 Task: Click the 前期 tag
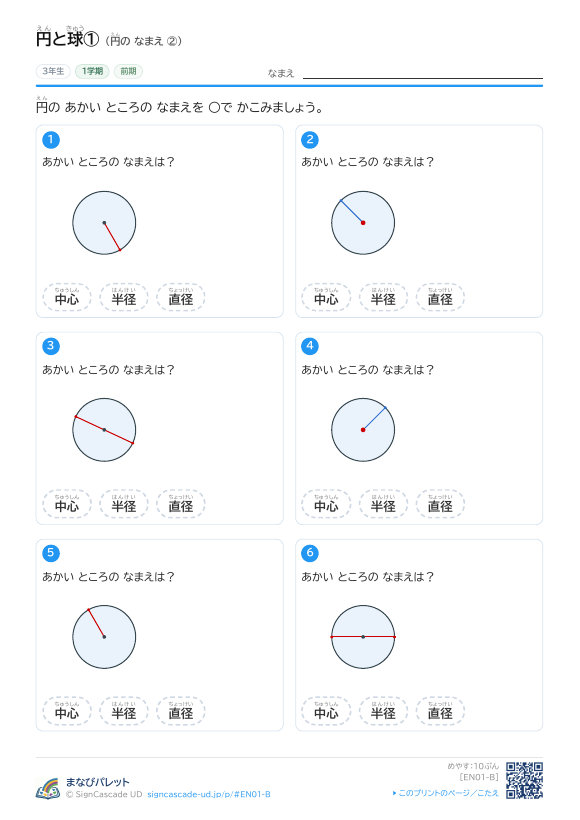pyautogui.click(x=128, y=71)
